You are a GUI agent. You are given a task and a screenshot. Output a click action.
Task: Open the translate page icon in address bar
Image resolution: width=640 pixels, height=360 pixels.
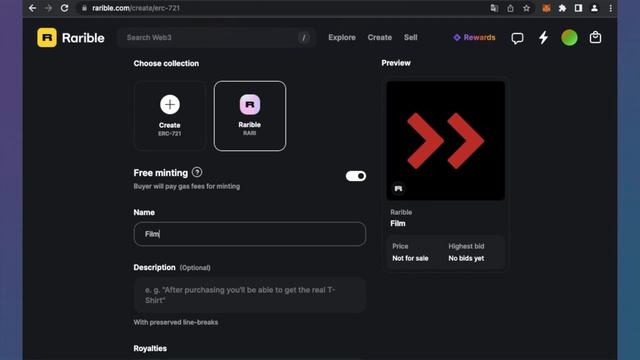coord(494,8)
